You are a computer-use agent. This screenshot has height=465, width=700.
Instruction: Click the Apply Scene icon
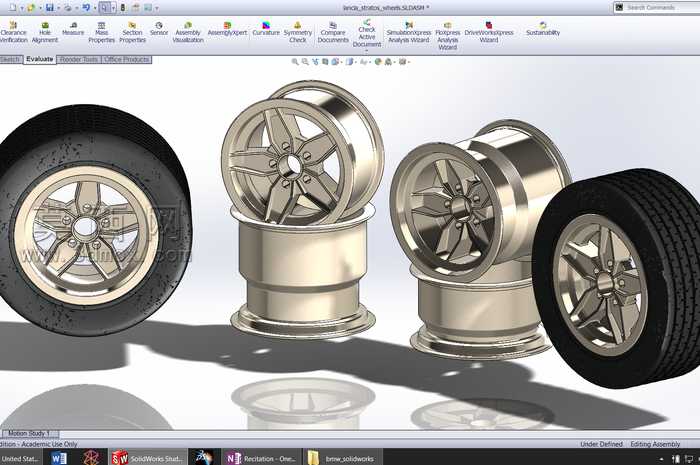(388, 62)
